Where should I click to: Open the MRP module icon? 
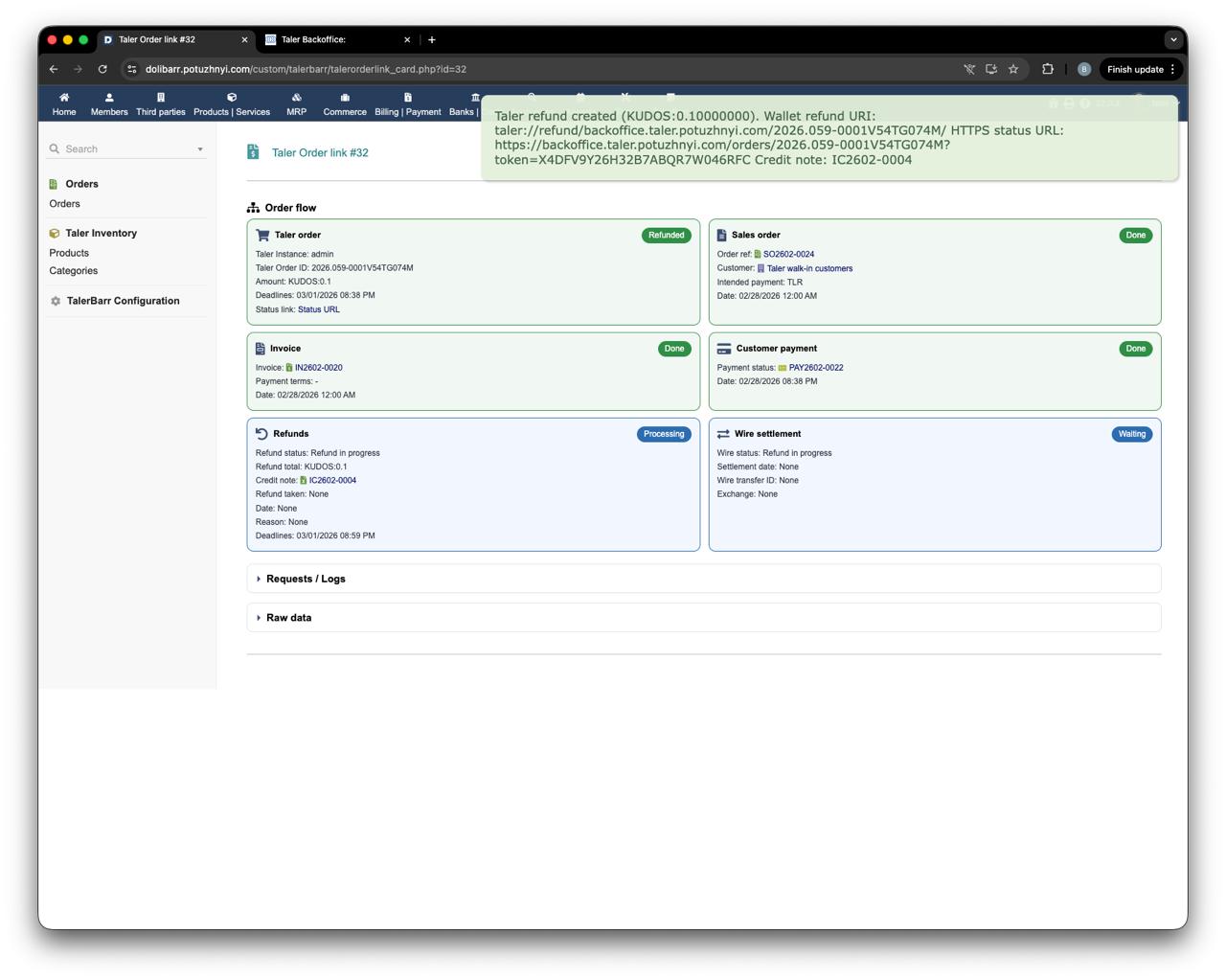tap(296, 98)
